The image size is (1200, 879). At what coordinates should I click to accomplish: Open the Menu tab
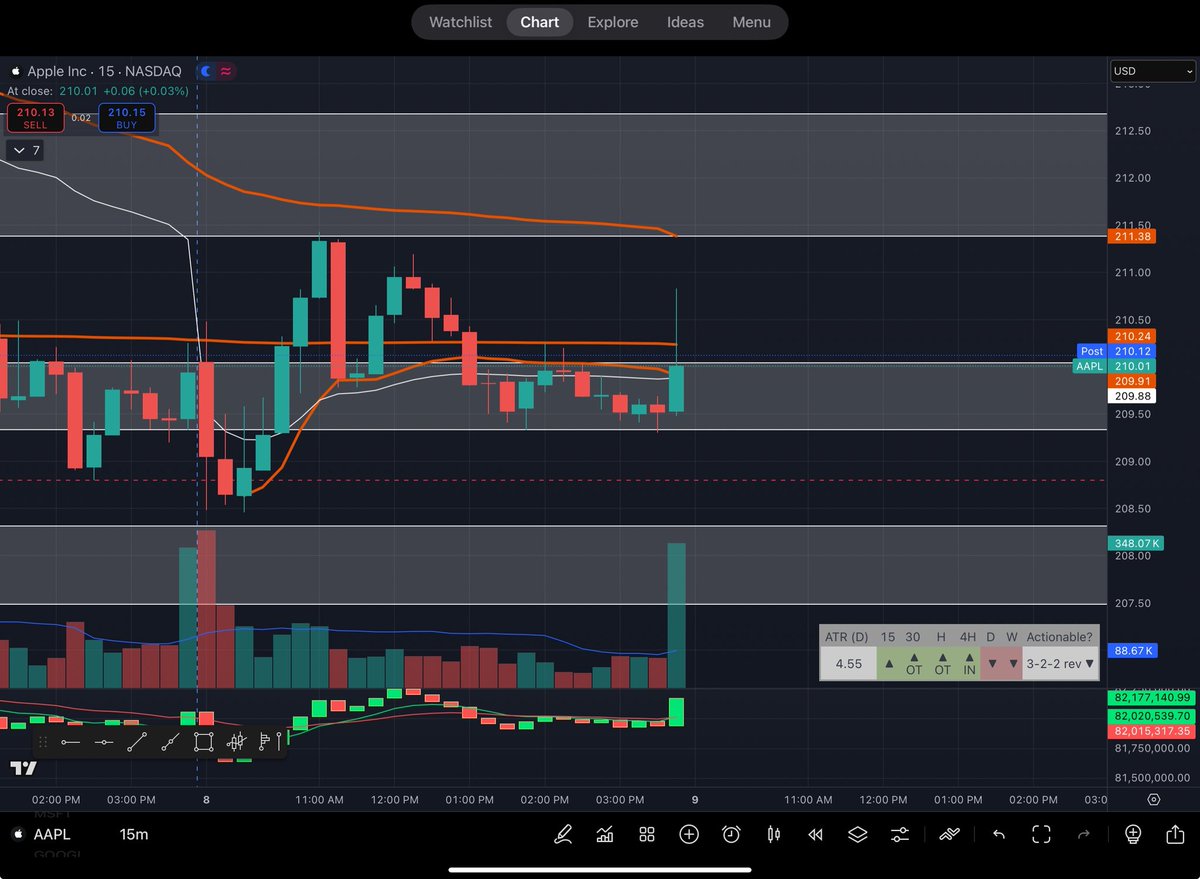(x=752, y=22)
